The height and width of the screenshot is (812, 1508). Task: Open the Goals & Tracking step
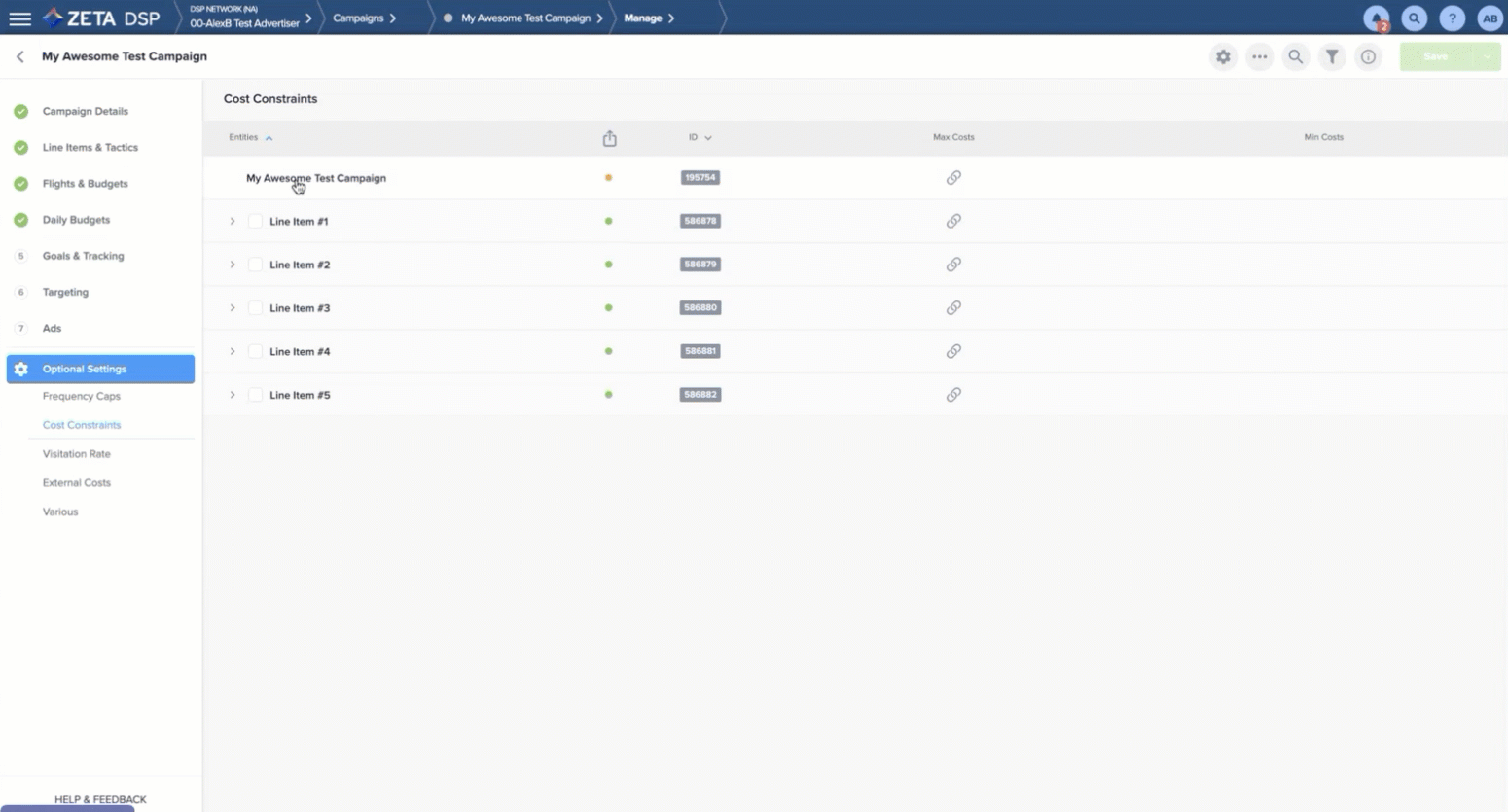pos(83,256)
